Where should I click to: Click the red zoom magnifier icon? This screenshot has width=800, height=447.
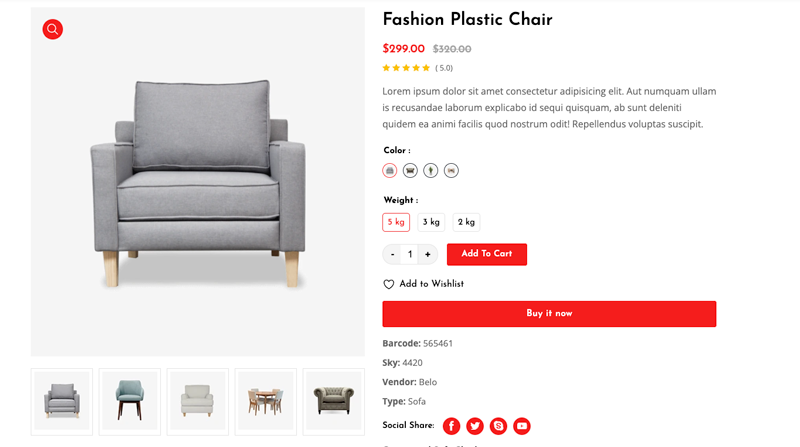pos(53,29)
